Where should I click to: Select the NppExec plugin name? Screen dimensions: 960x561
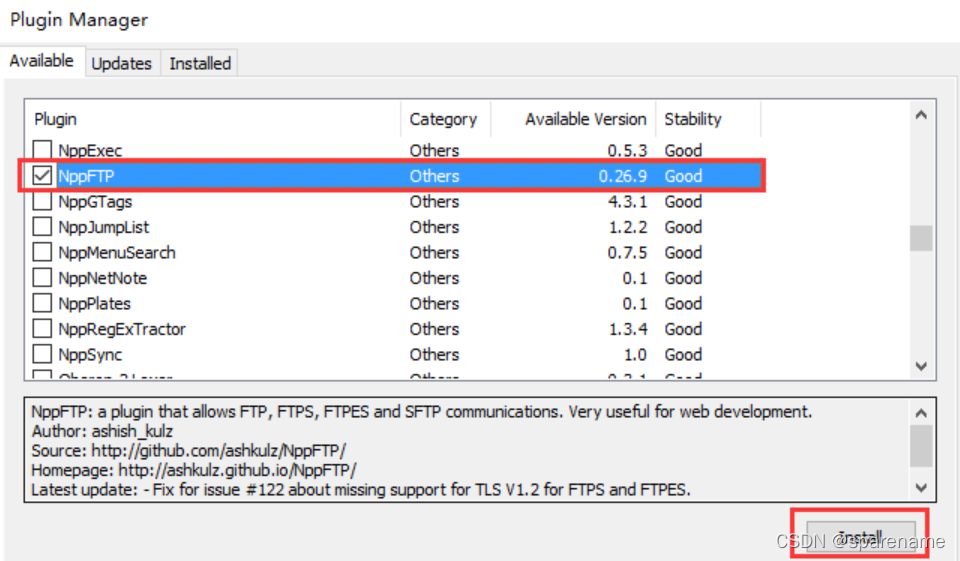point(90,151)
